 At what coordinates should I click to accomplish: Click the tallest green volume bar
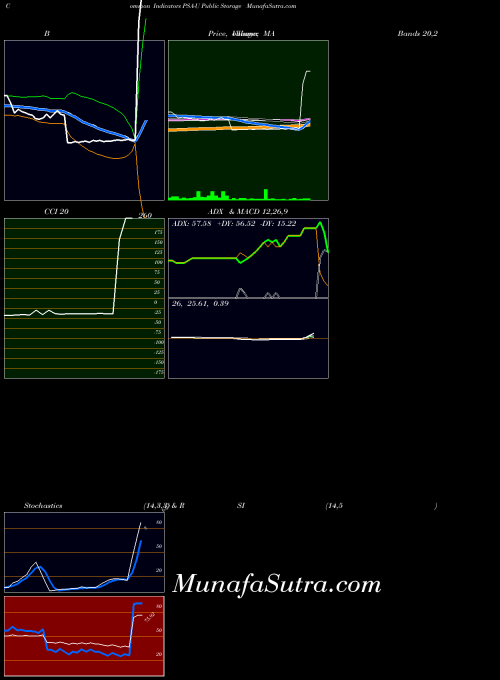(x=266, y=194)
